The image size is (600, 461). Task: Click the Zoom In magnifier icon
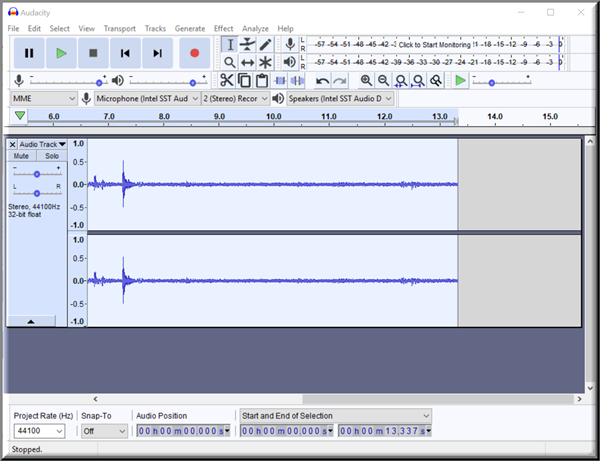click(366, 80)
